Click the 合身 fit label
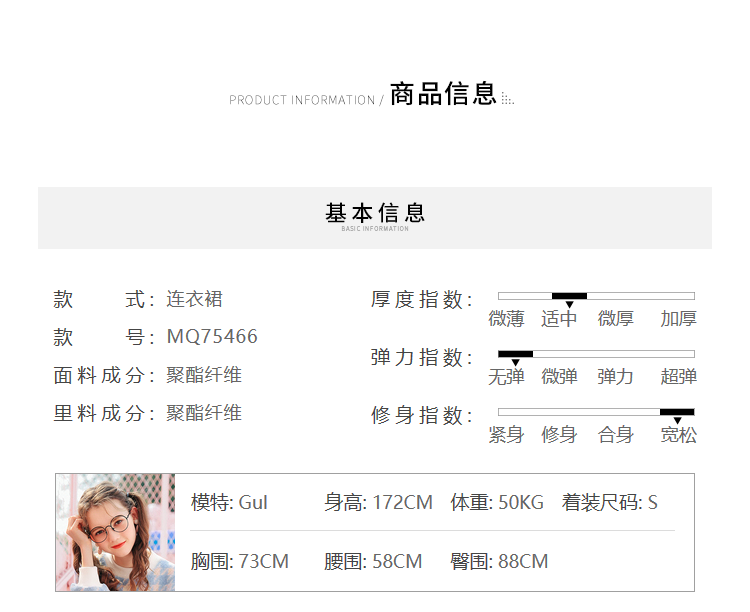Image resolution: width=750 pixels, height=612 pixels. 616,435
